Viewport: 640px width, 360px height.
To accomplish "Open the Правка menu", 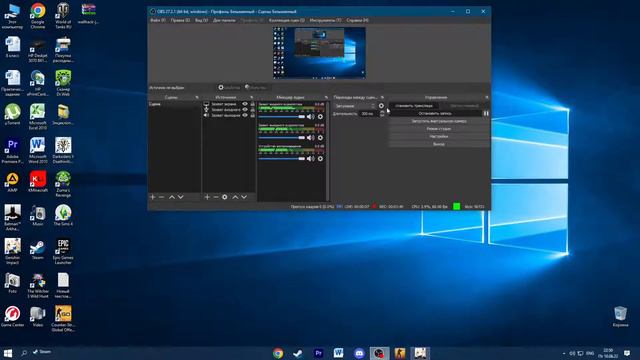I will [180, 20].
